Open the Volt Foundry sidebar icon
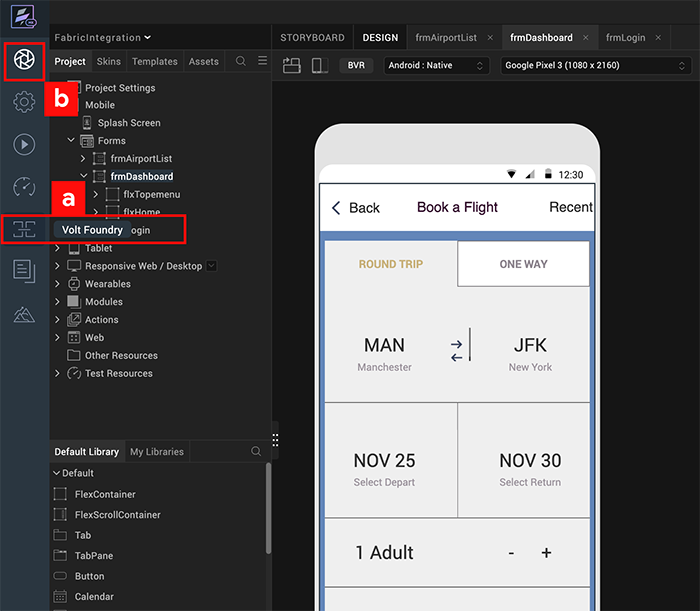 coord(24,229)
